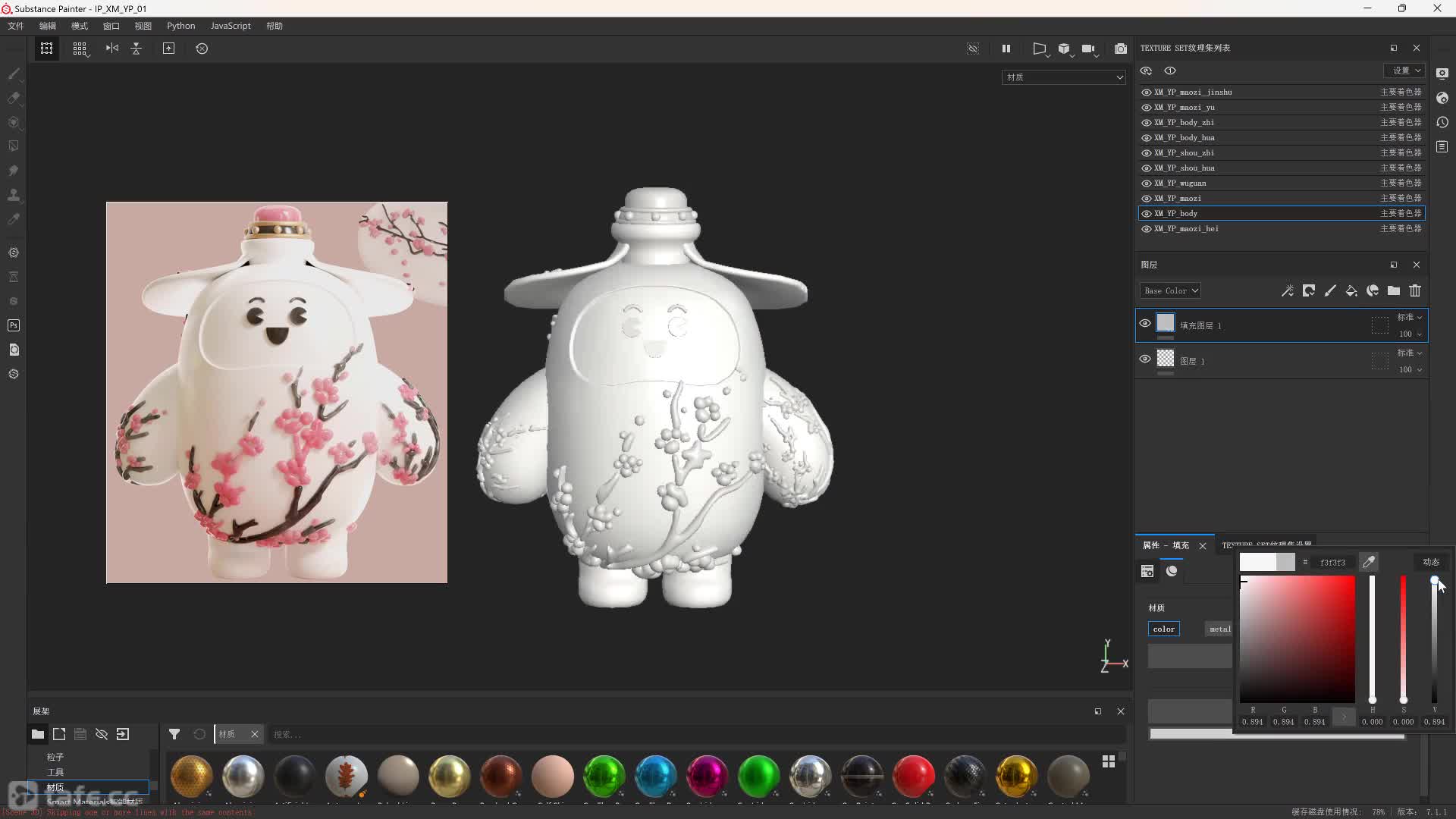The height and width of the screenshot is (819, 1456).
Task: Select the Eraser tool in left toolbar
Action: [x=14, y=98]
